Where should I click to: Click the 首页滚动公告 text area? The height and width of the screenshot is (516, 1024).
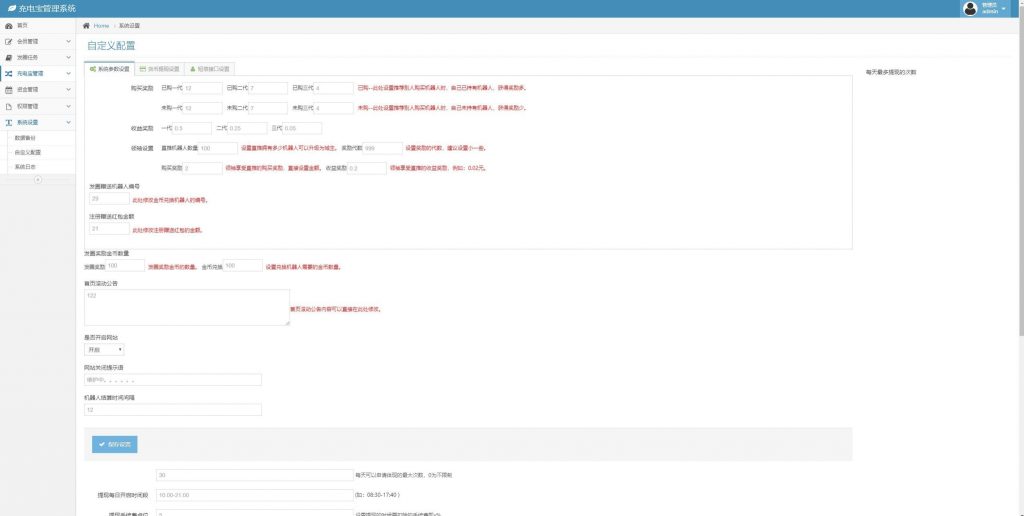point(186,307)
